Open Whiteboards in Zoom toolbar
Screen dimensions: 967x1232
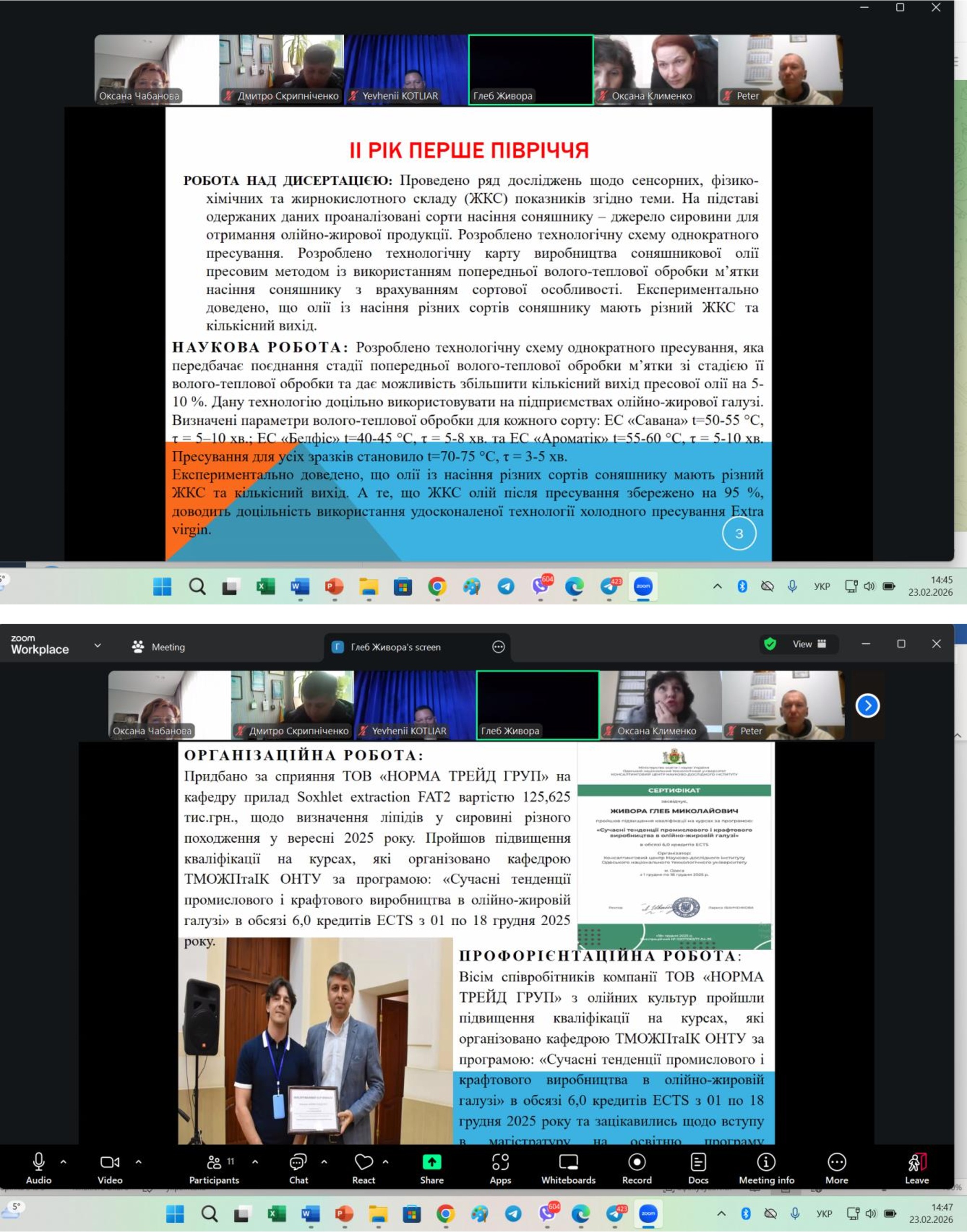click(x=568, y=1168)
